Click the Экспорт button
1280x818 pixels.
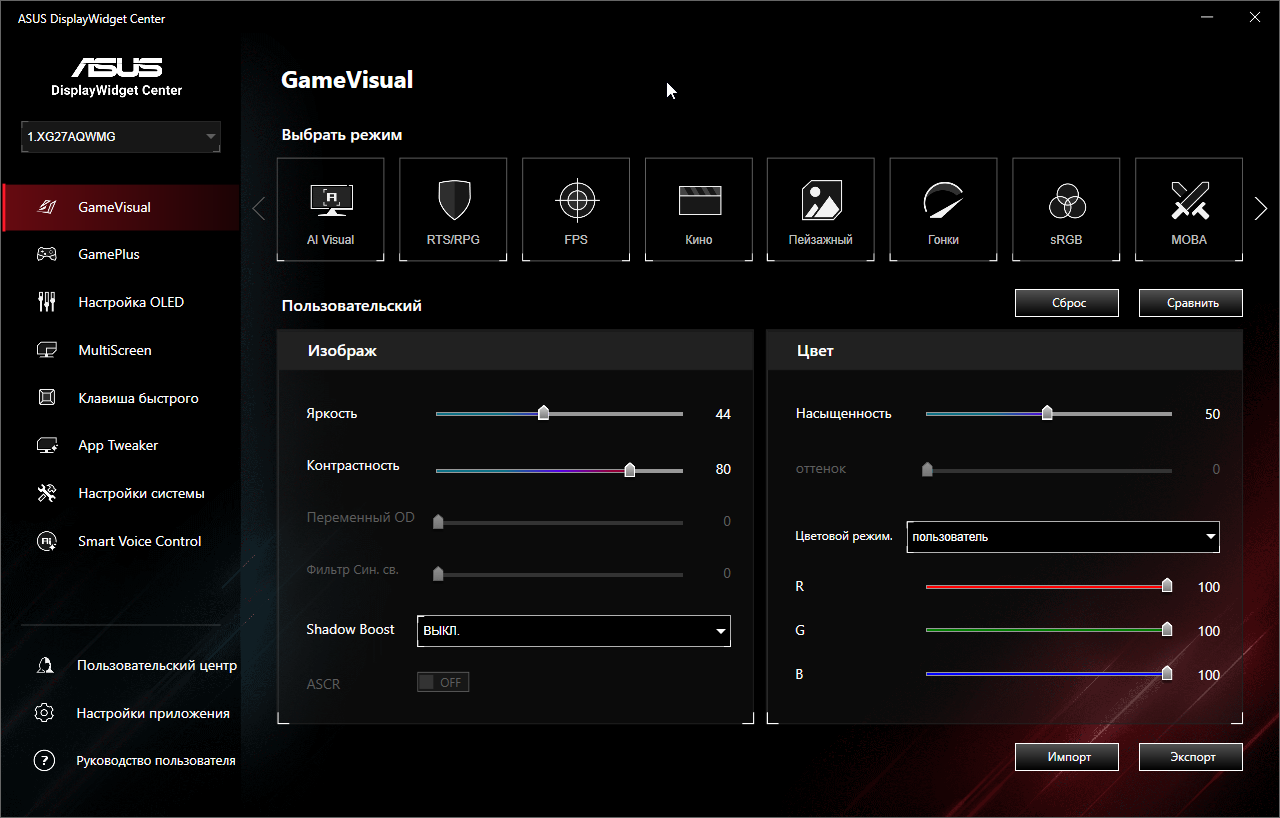1191,757
